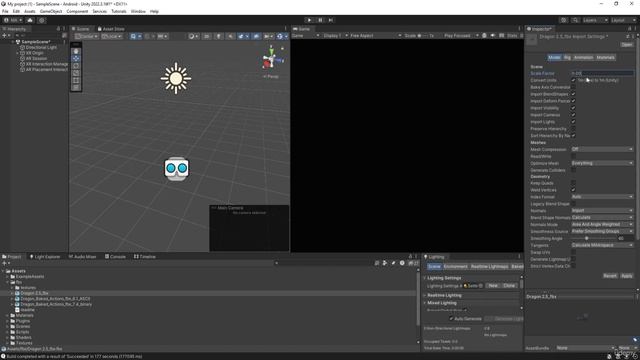The height and width of the screenshot is (360, 640).
Task: Click the Revert button in Inspector
Action: pos(610,276)
